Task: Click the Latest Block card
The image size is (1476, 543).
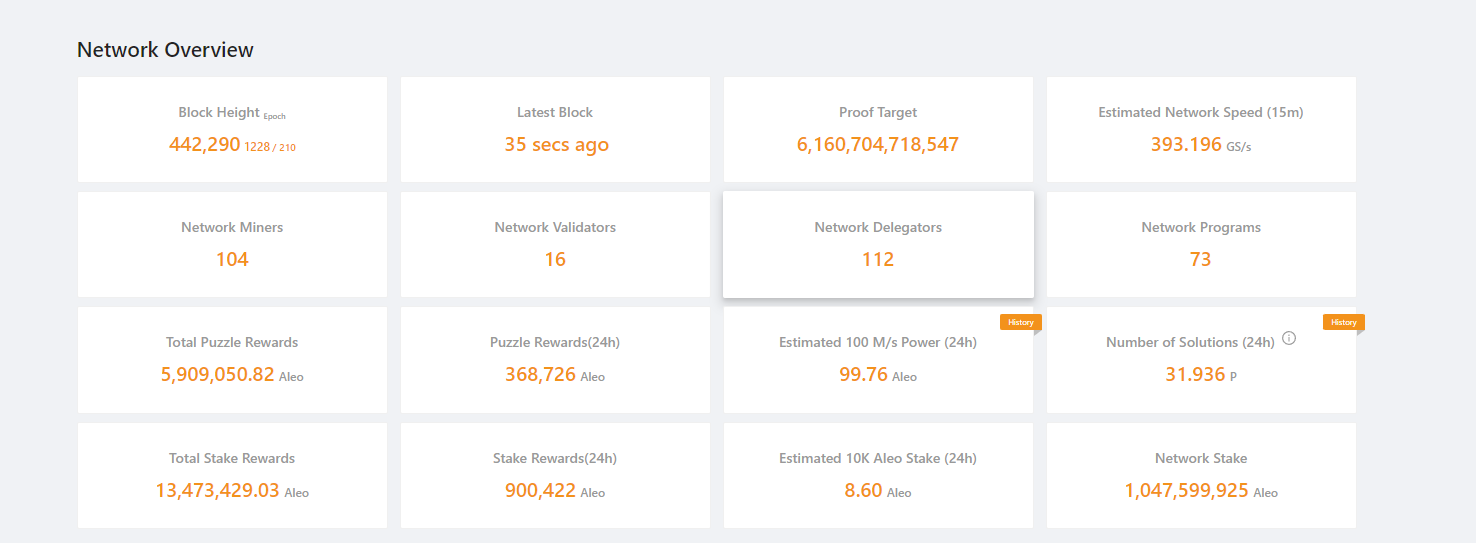Action: (555, 130)
